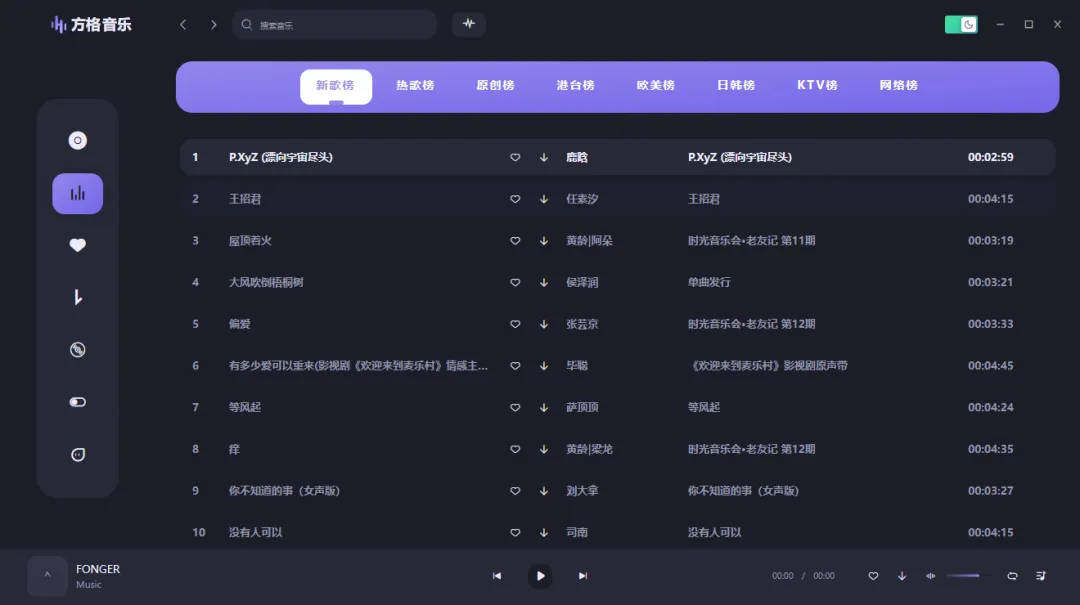Switch to 热歌榜 tab
This screenshot has height=605, width=1080.
click(x=415, y=85)
